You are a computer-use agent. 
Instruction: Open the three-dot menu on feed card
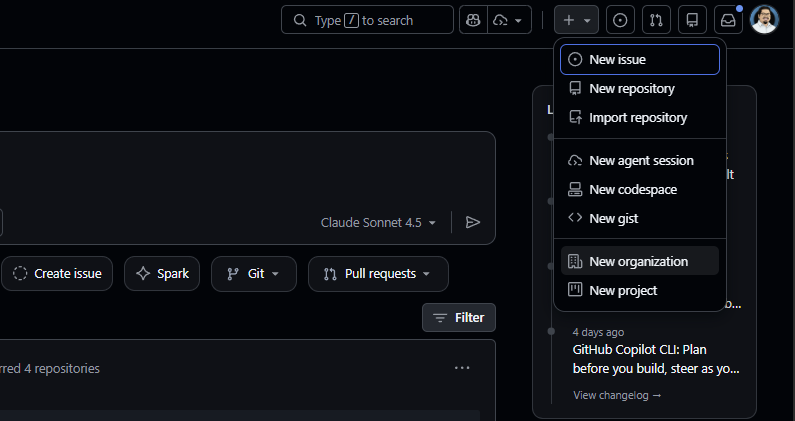462,368
